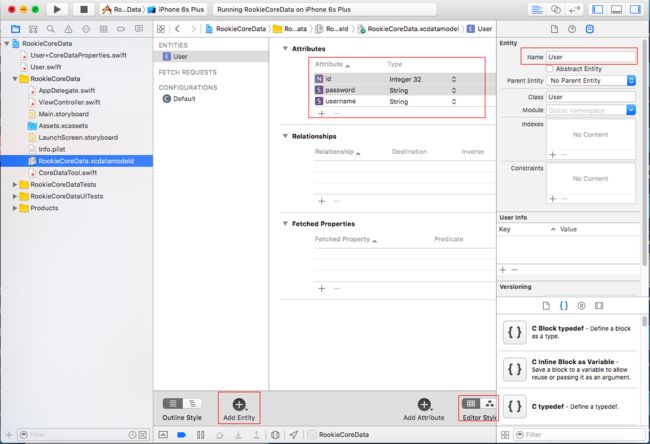Open the issue navigator

pos(68,29)
